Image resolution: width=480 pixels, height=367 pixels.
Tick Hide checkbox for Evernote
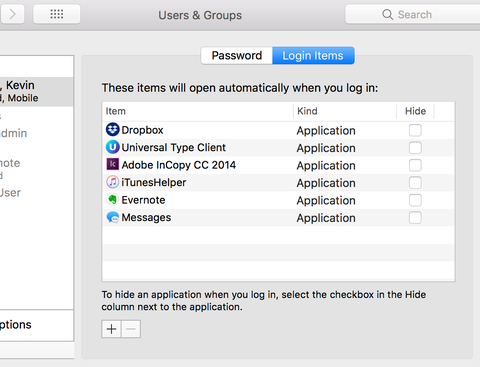[415, 200]
